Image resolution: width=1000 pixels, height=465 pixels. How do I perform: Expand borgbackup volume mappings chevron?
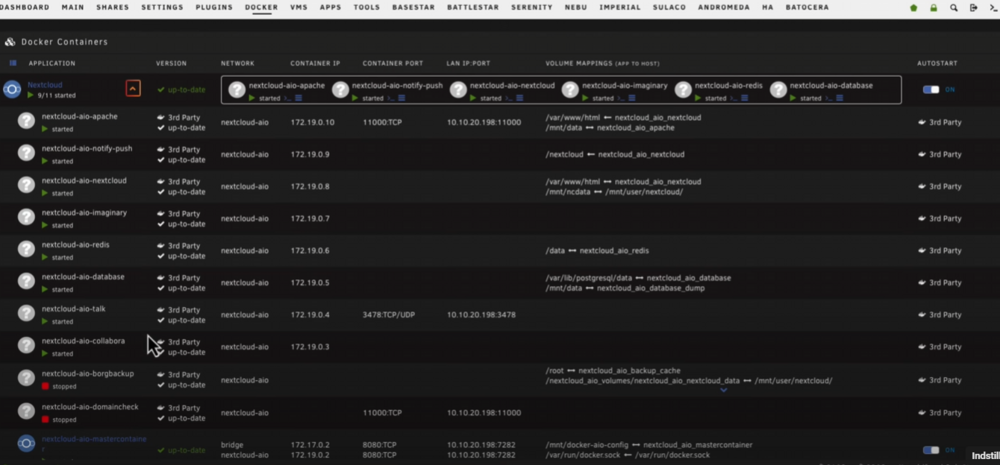[x=723, y=390]
